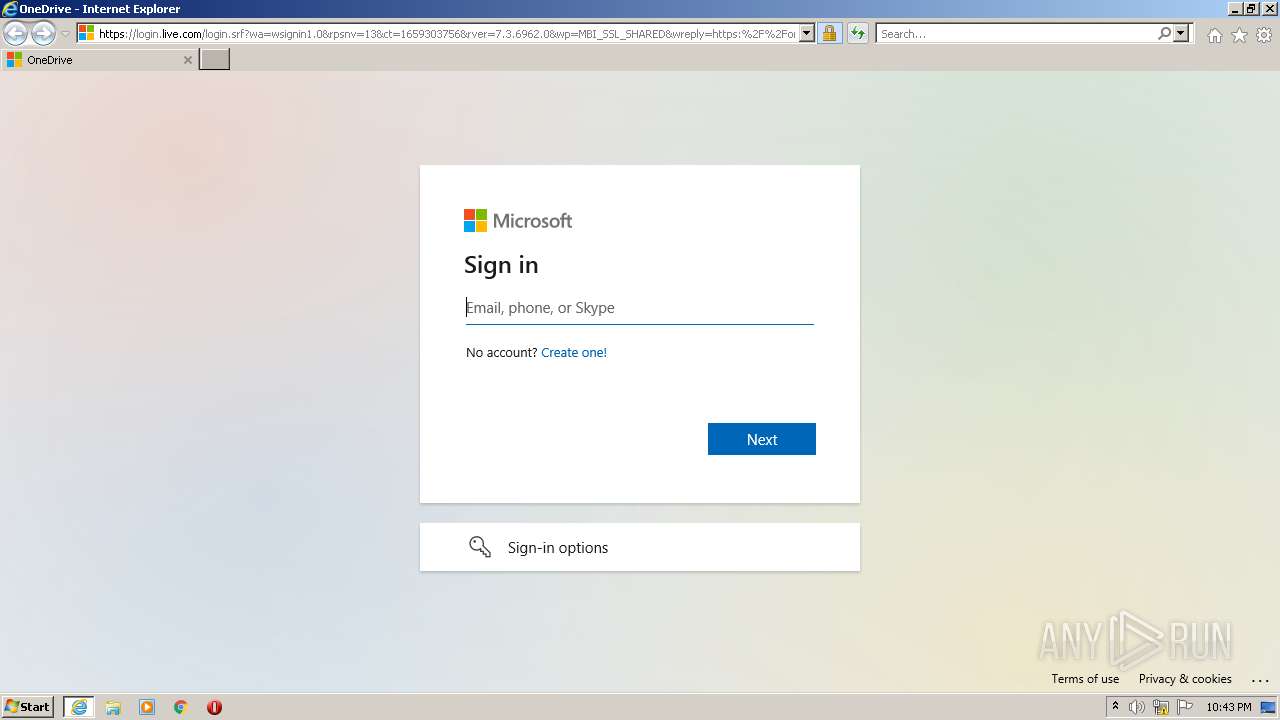Viewport: 1280px width, 720px height.
Task: Click the Show desktop button
Action: tap(1268, 707)
